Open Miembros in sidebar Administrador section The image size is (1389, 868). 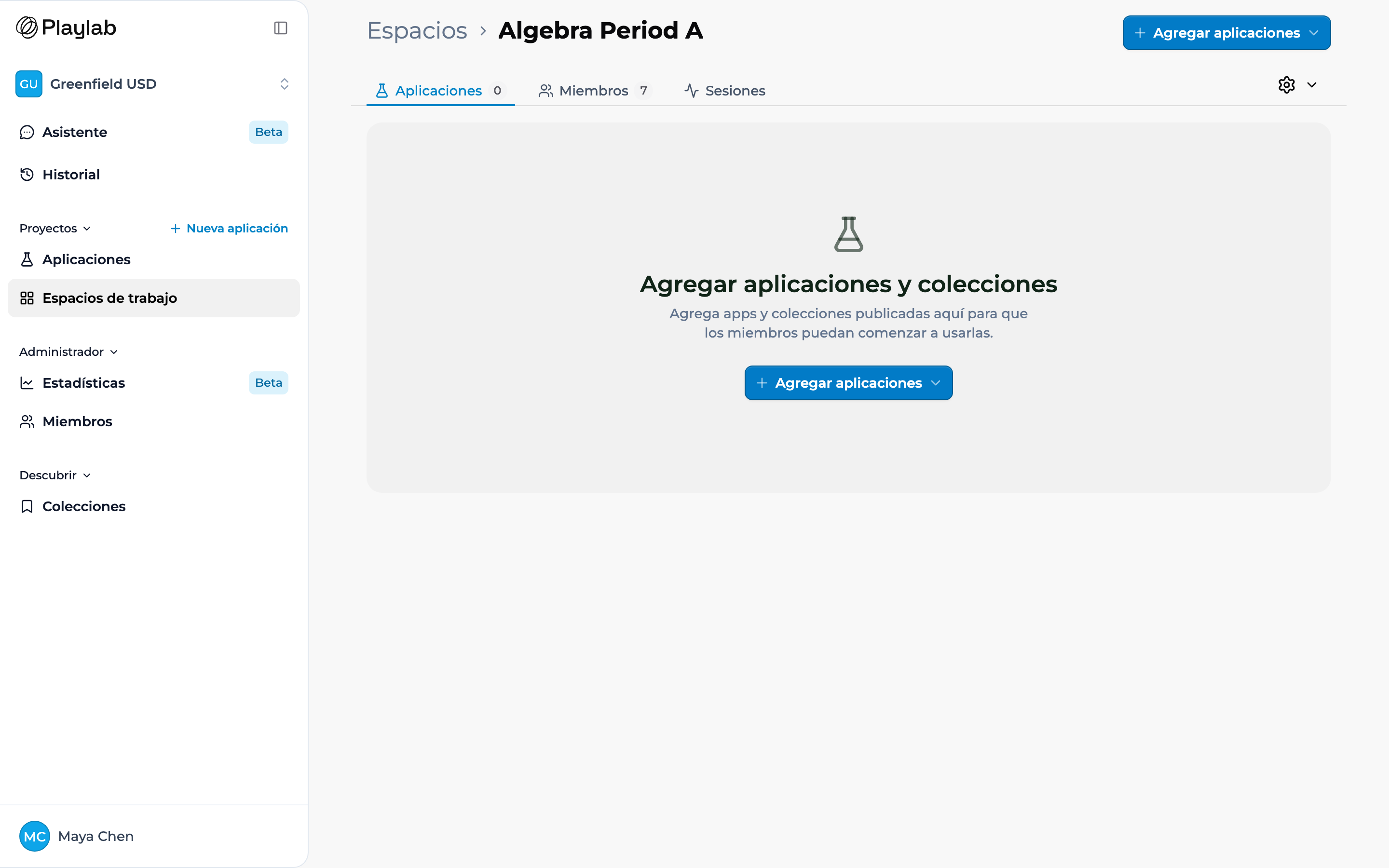154,421
